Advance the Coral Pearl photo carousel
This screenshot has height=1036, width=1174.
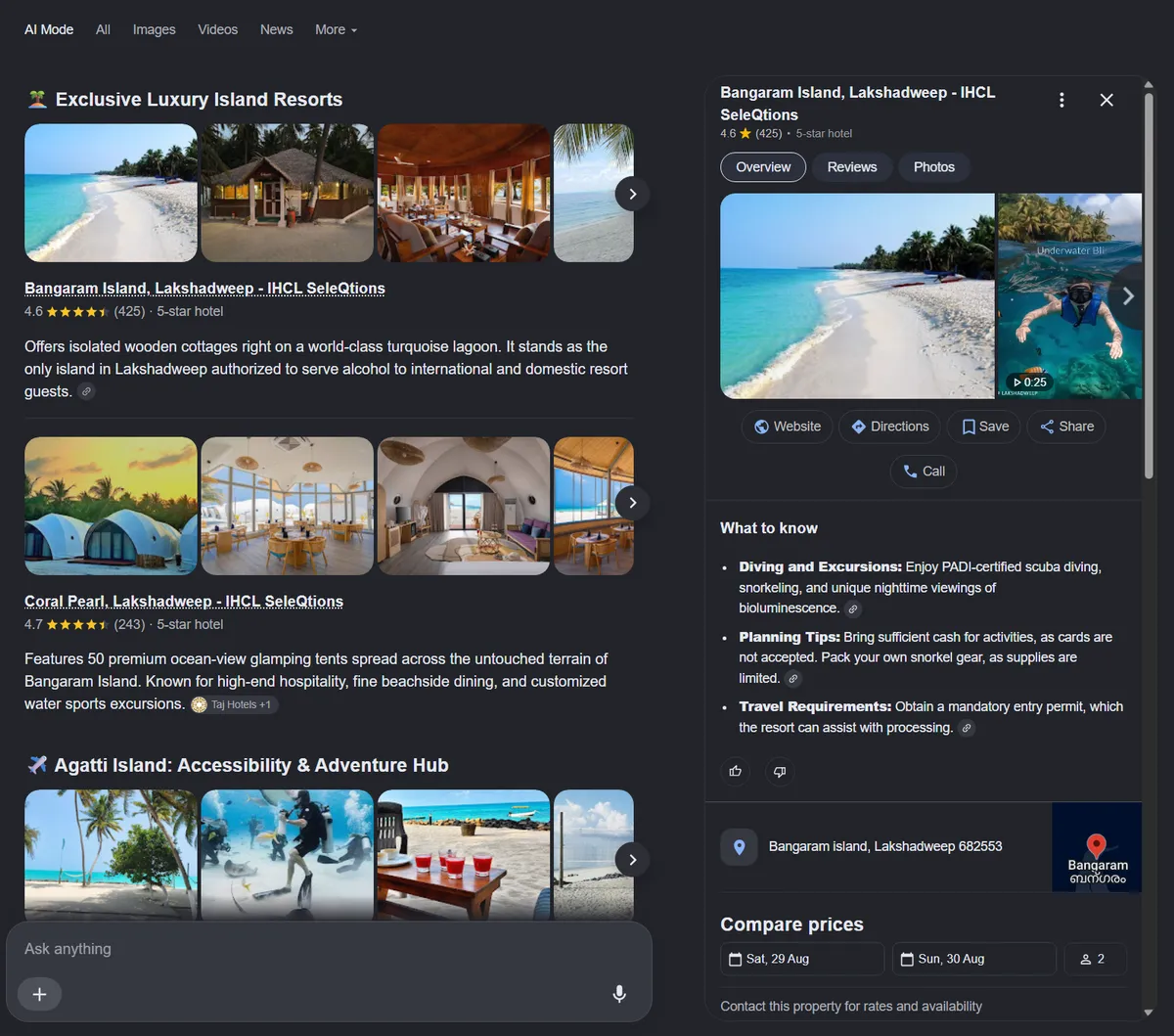point(632,503)
